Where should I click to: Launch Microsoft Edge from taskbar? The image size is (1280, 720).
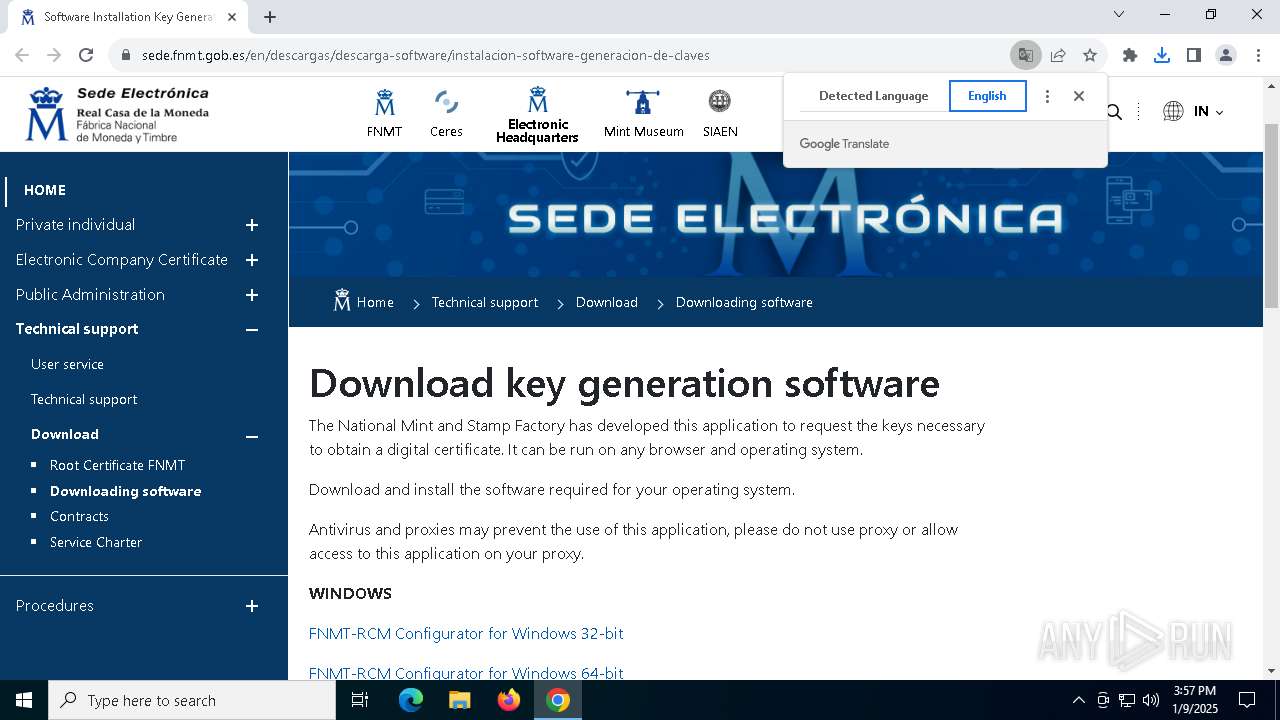(x=411, y=700)
